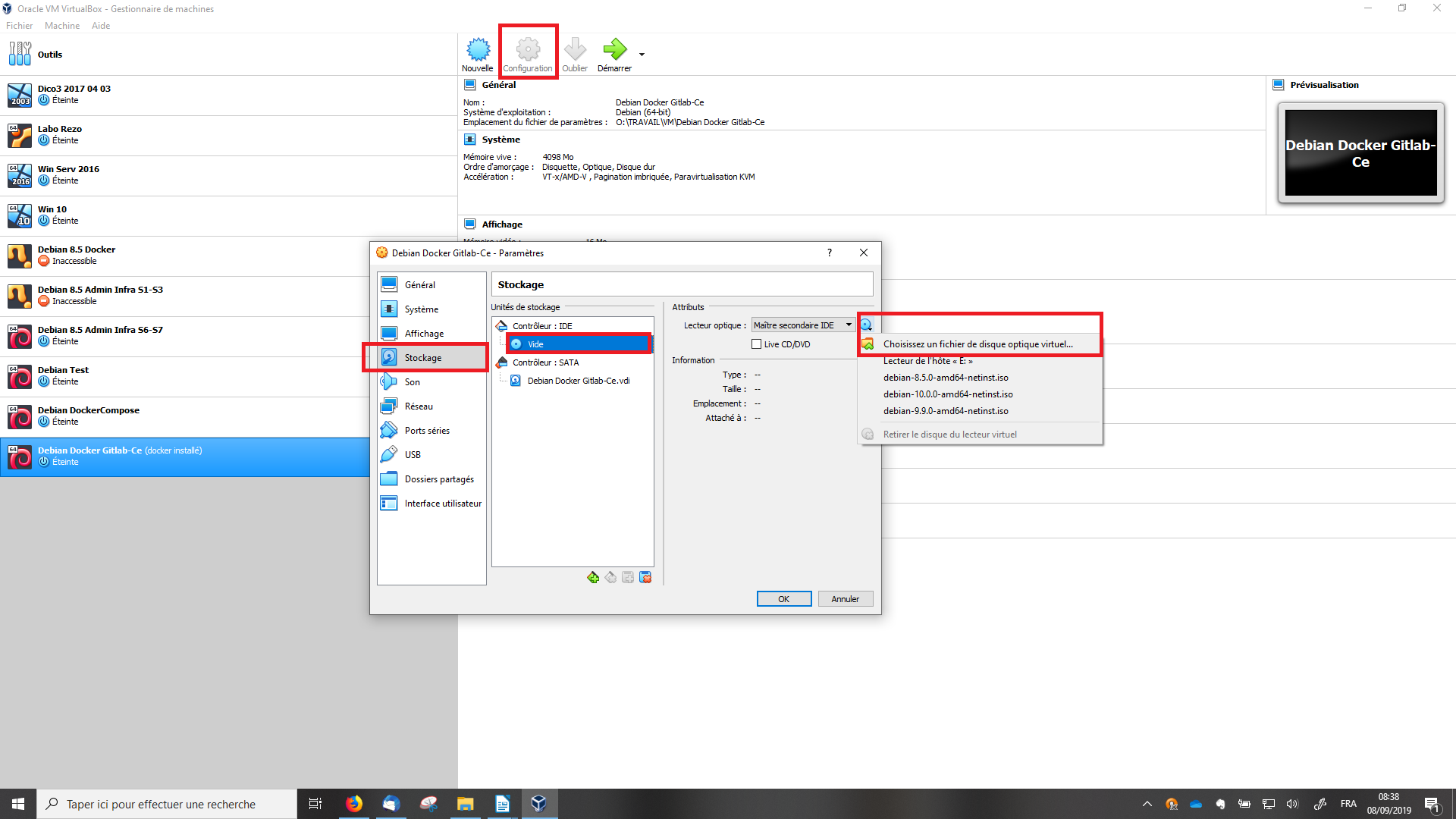Select the Debian 8.5 Docker machine
The height and width of the screenshot is (819, 1456).
pos(185,256)
